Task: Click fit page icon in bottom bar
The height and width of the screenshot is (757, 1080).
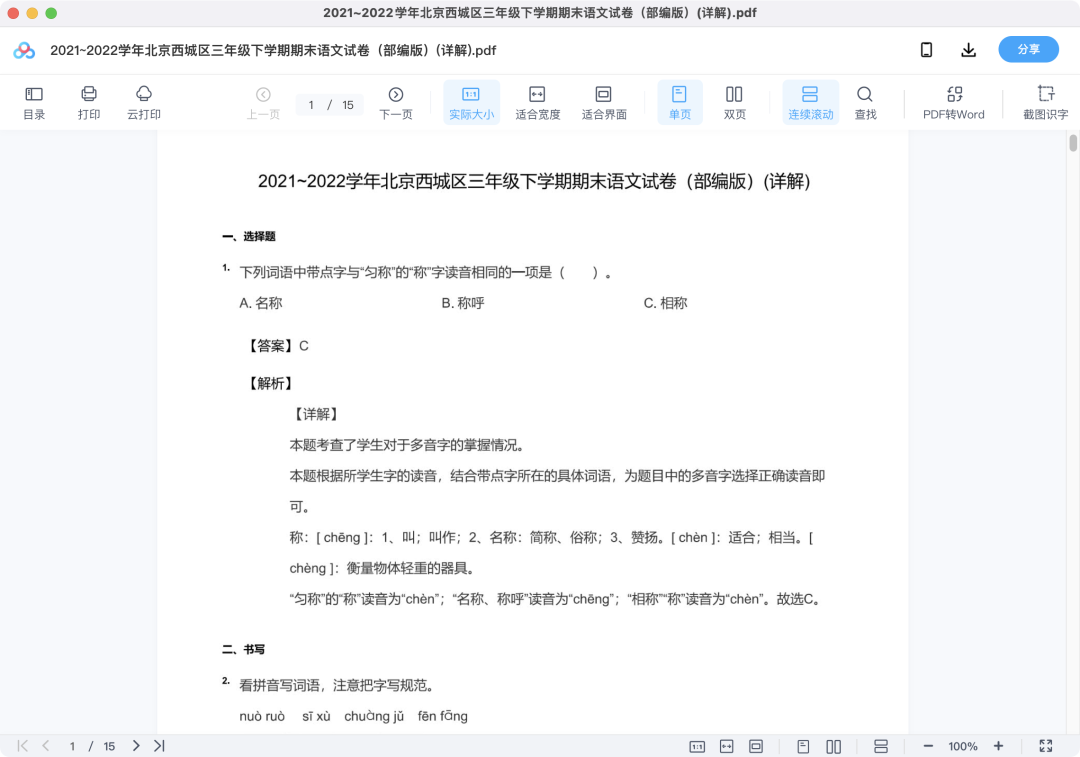Action: [756, 746]
